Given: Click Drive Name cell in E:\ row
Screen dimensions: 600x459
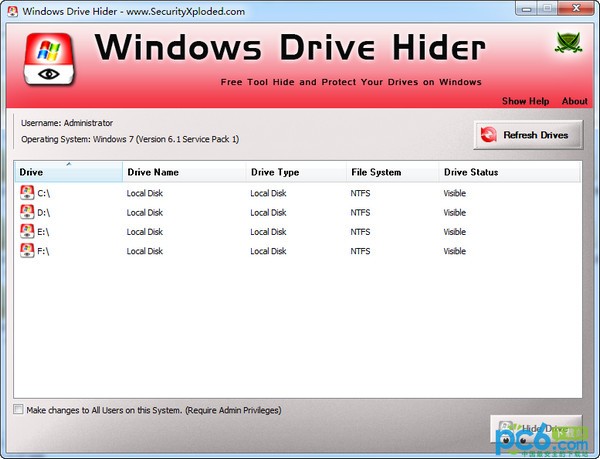Looking at the screenshot, I should point(145,232).
